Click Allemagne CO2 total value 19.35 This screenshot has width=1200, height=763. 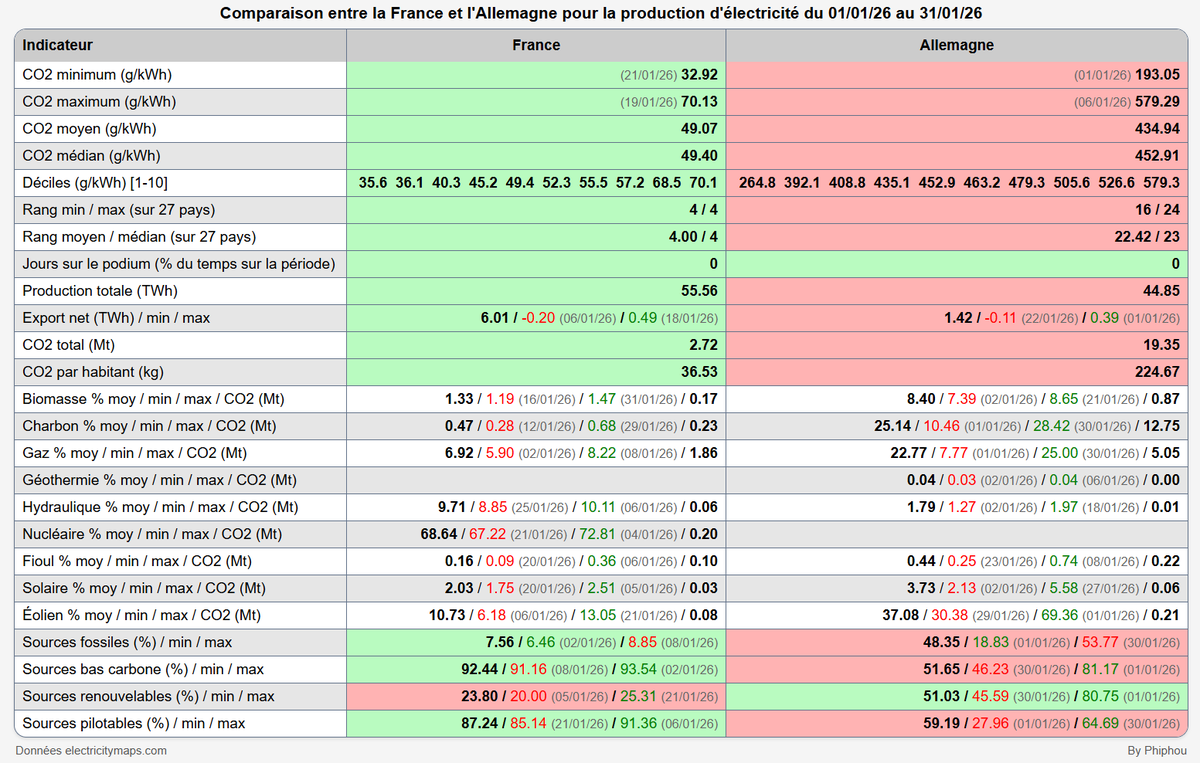(x=1161, y=344)
